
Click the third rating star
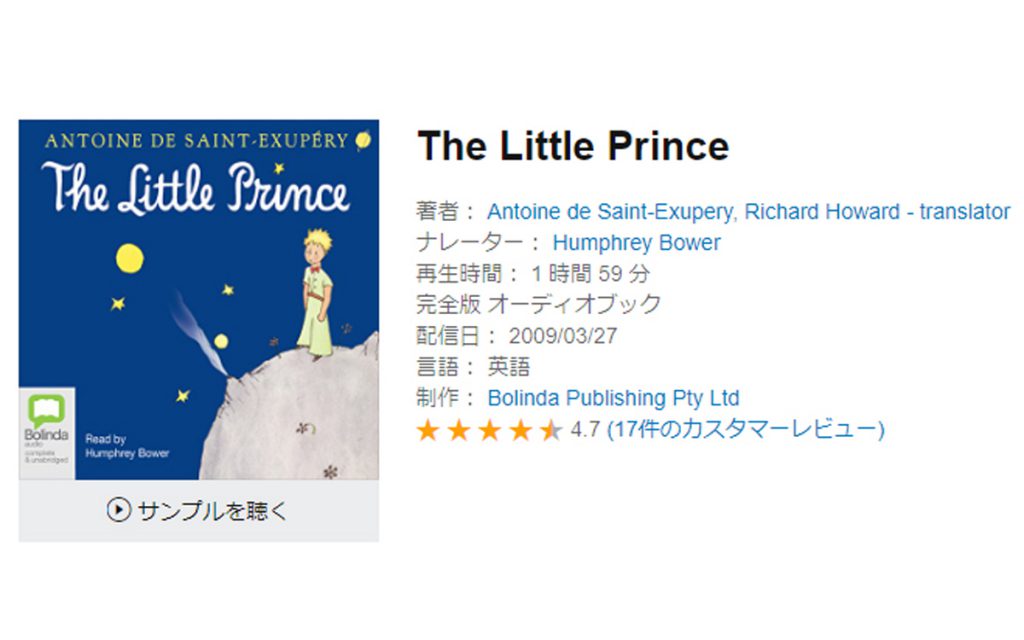pyautogui.click(x=490, y=431)
